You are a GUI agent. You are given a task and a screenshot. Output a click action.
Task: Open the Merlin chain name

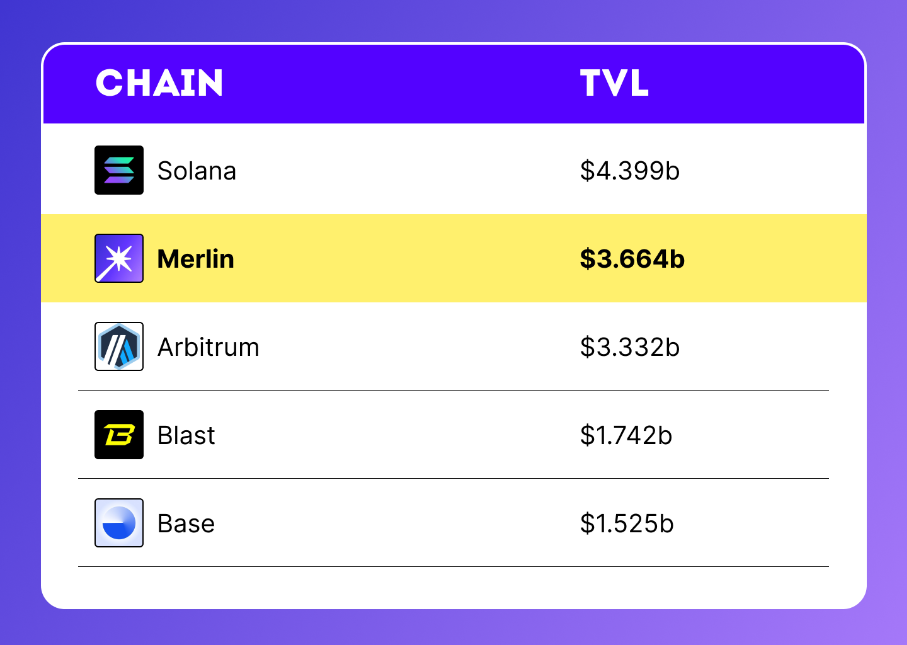(x=196, y=259)
